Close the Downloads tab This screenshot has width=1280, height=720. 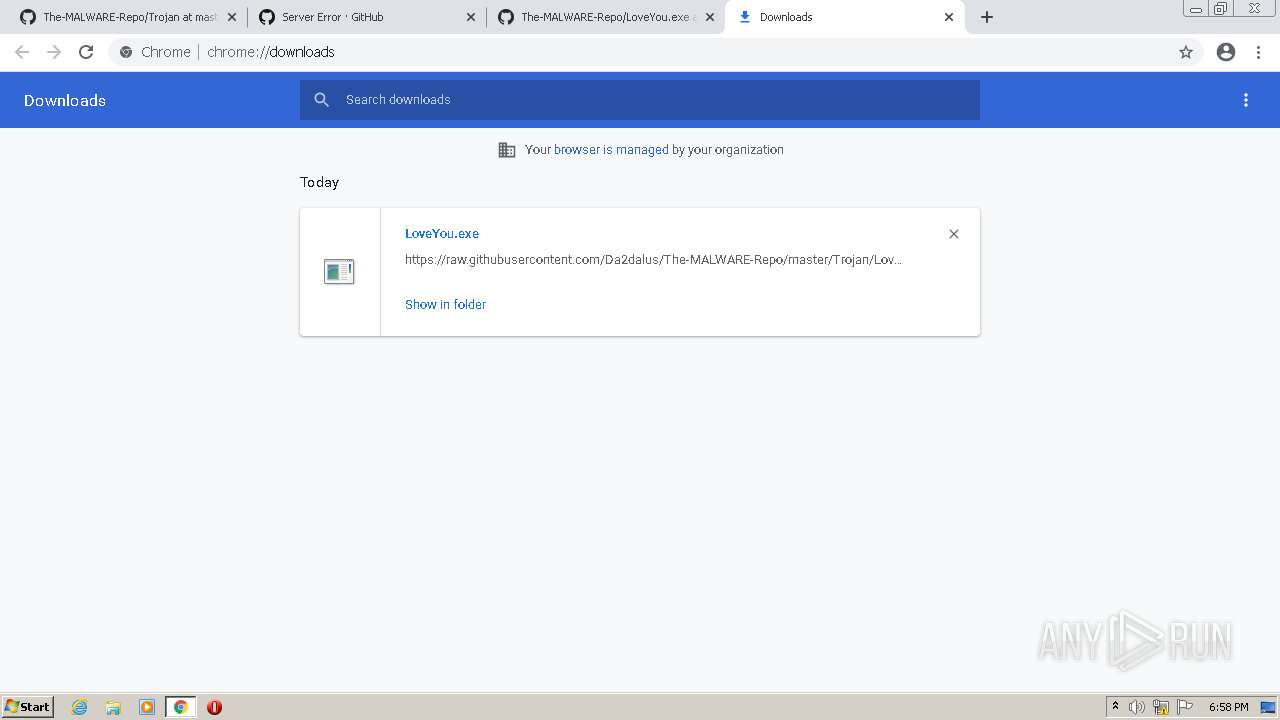[x=949, y=17]
